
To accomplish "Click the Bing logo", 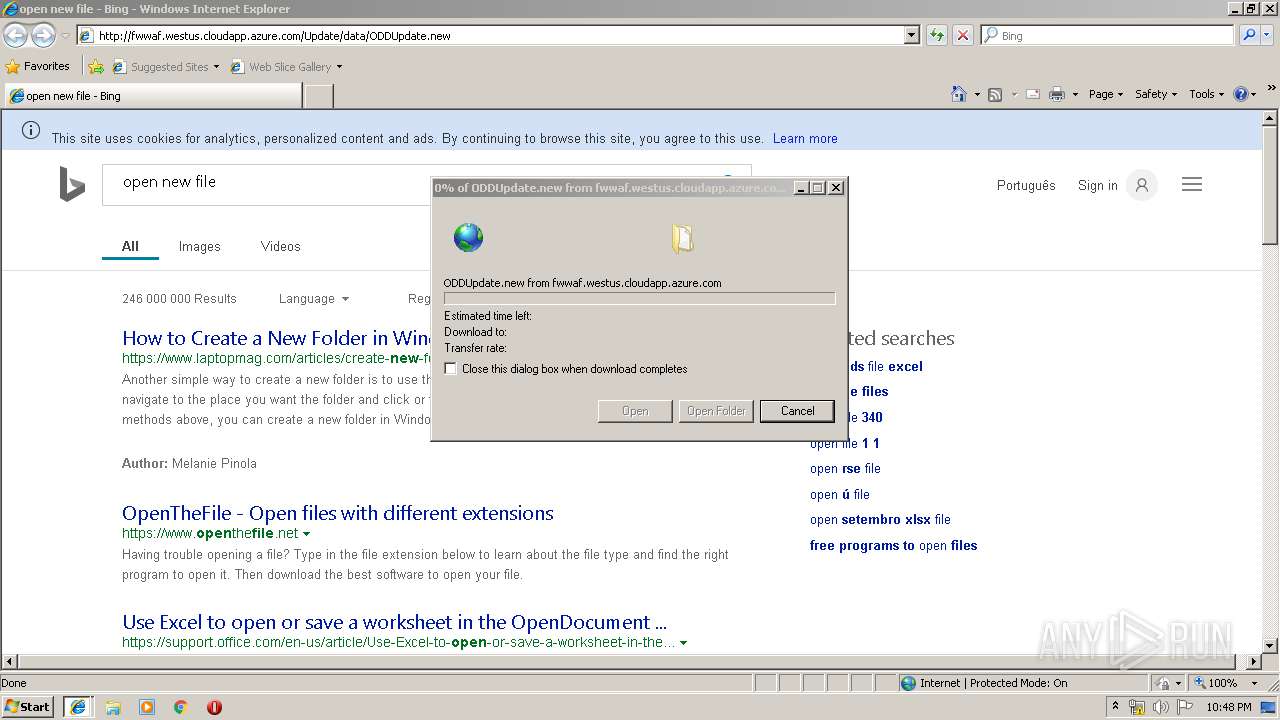I will [72, 185].
